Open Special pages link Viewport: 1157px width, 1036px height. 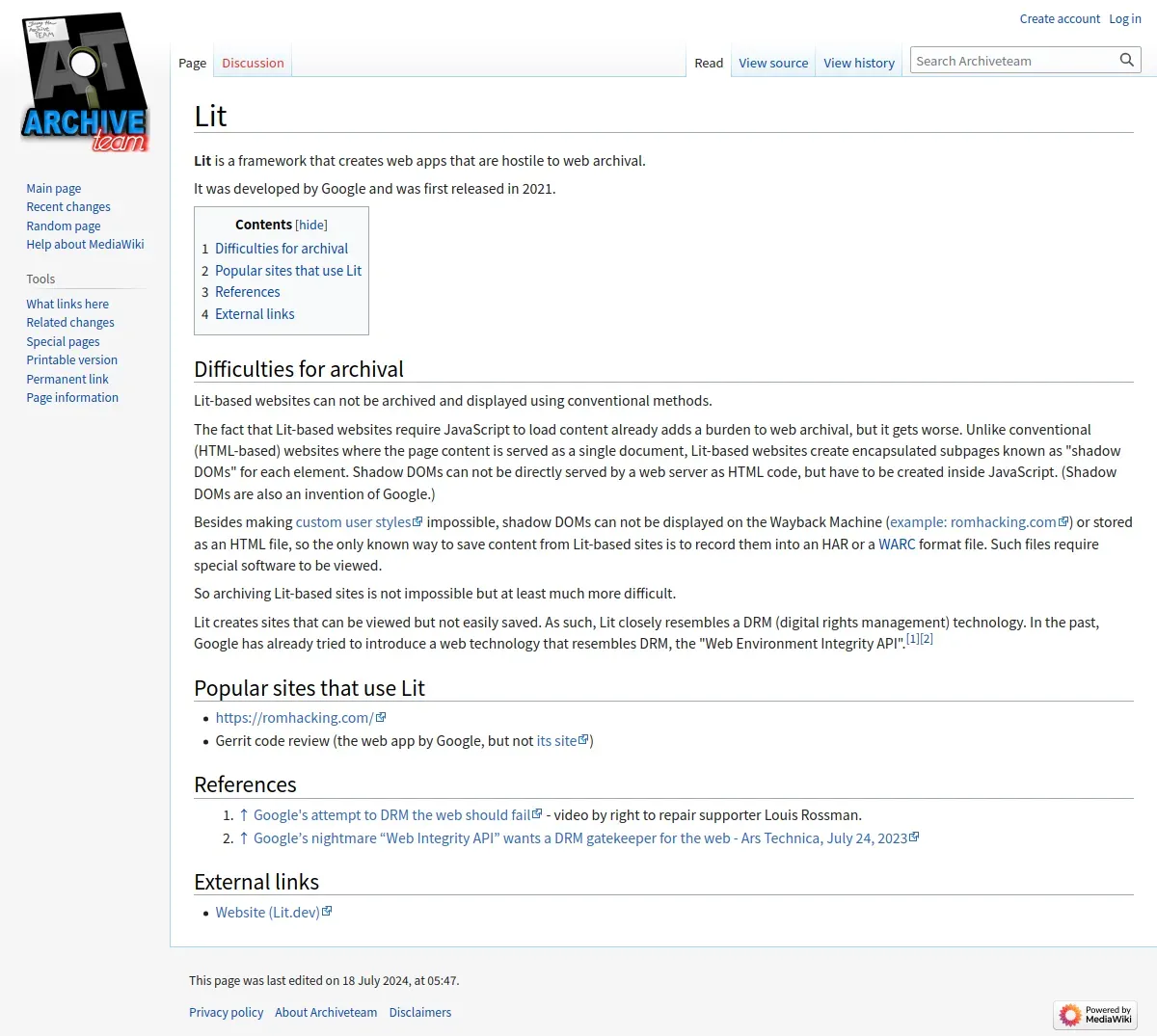click(x=63, y=341)
